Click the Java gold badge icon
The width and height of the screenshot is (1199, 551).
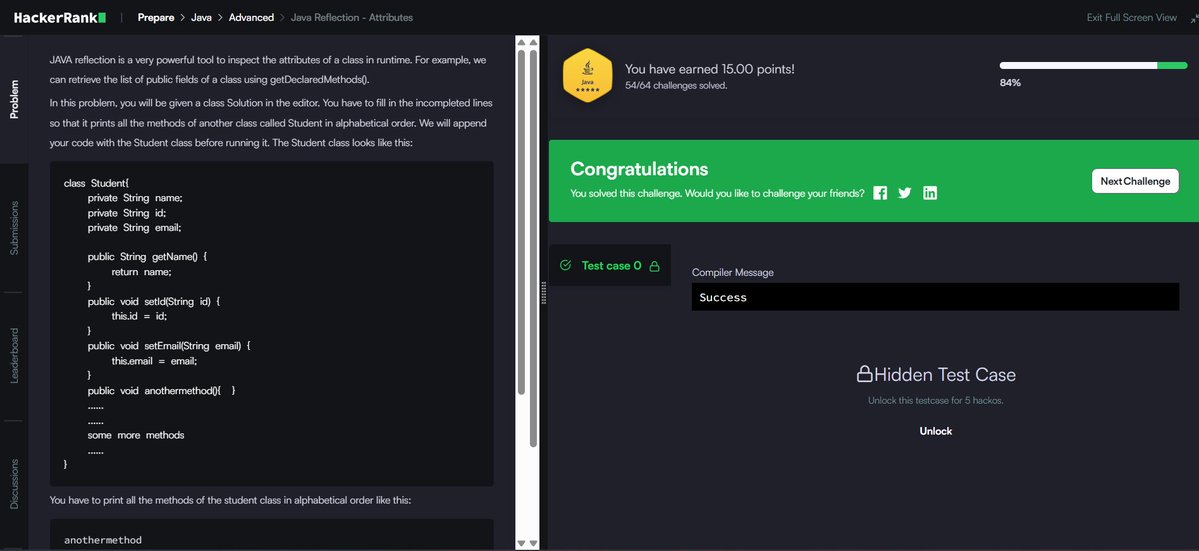pos(587,75)
